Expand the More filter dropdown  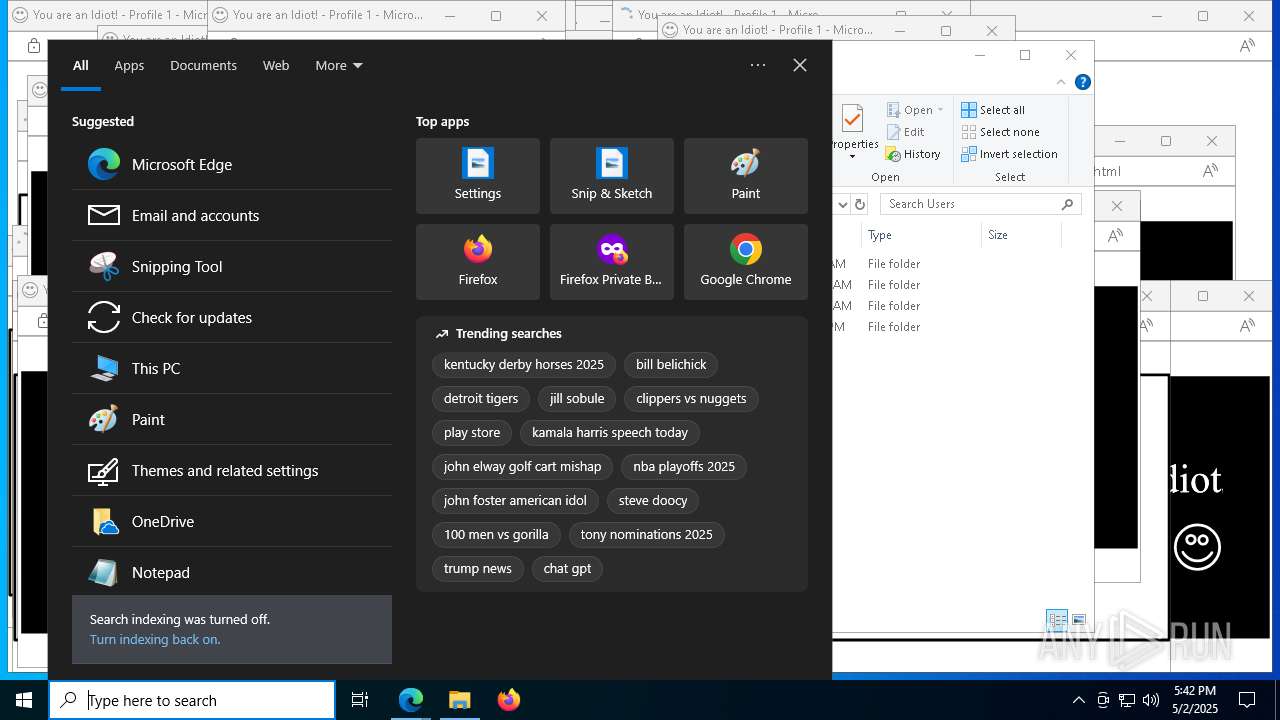339,65
